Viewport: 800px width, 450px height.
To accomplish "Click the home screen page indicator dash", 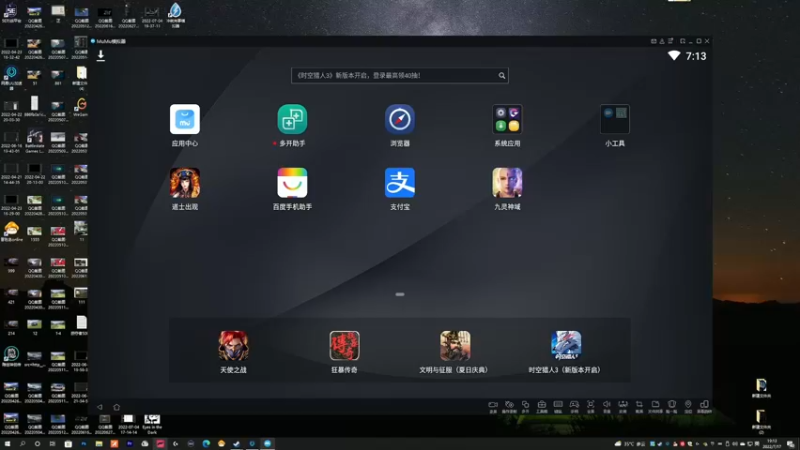I will point(400,294).
